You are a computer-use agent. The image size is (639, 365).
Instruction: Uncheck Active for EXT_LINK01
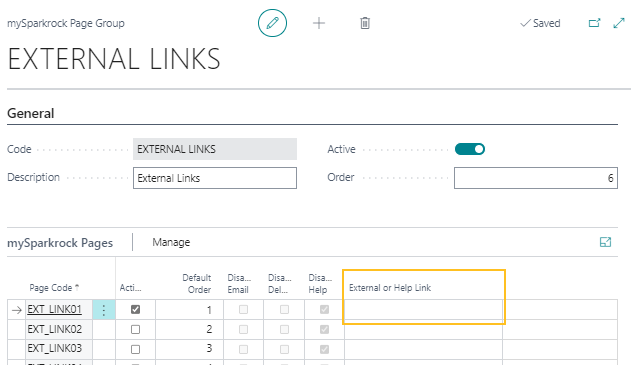click(135, 310)
